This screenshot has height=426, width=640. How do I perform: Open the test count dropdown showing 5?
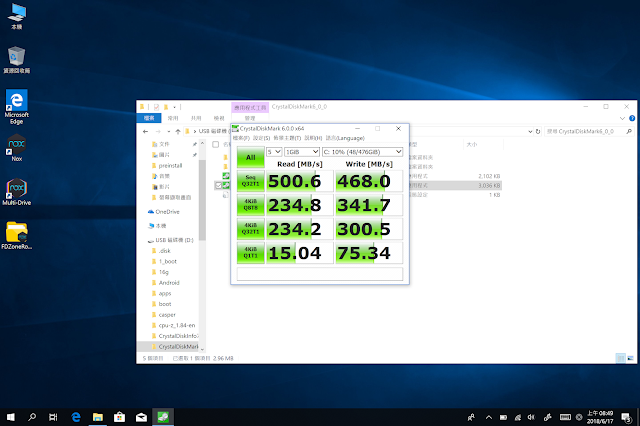[274, 152]
